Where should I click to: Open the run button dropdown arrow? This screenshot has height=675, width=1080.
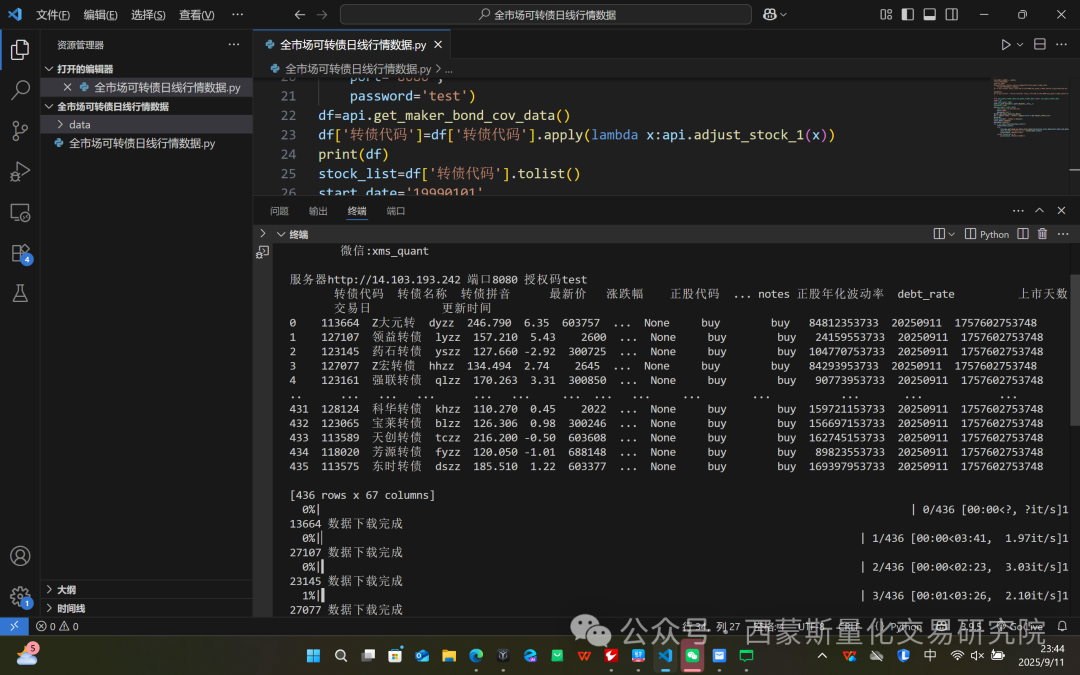pos(1020,45)
